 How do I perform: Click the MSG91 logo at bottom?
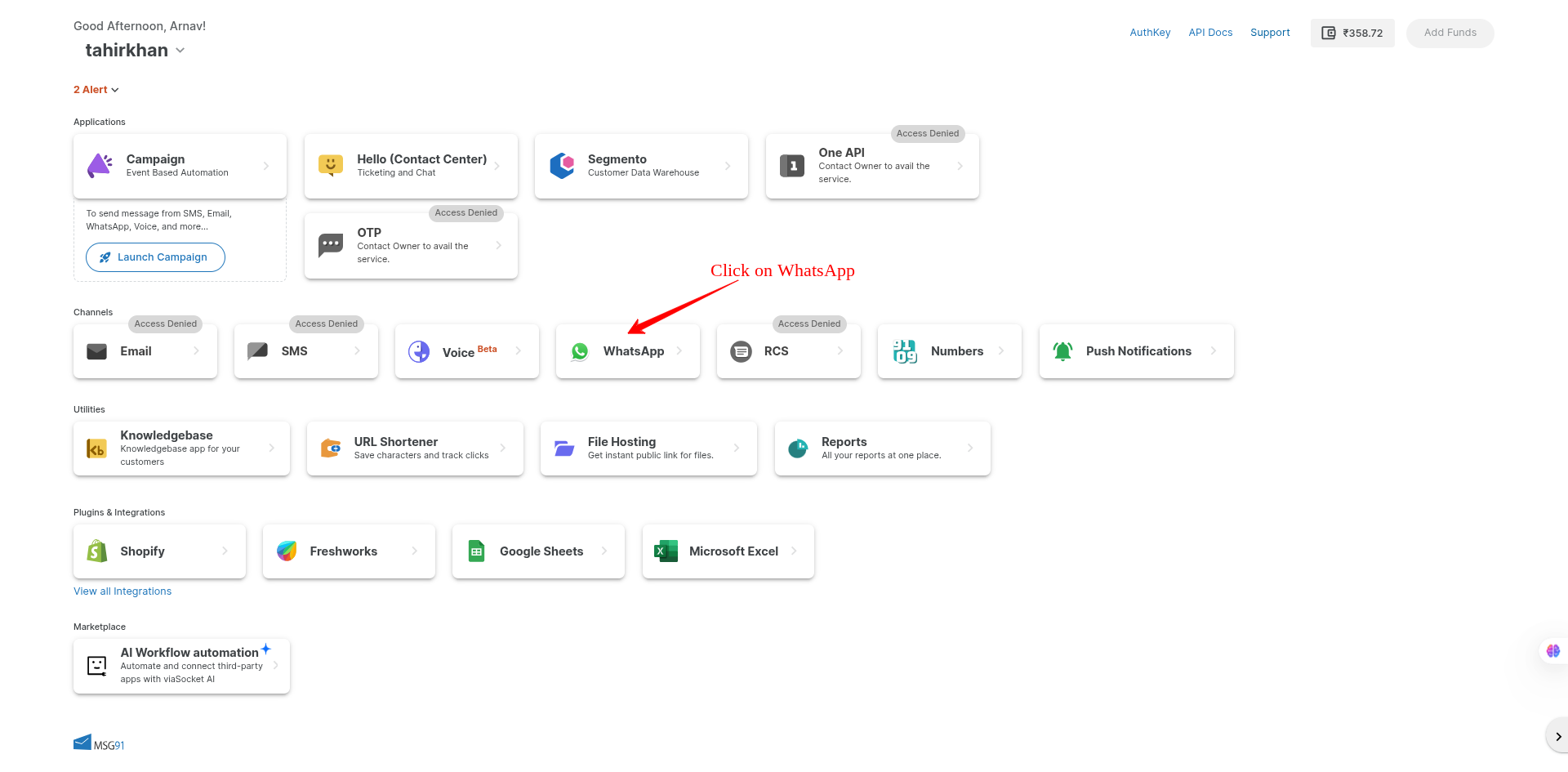click(99, 743)
